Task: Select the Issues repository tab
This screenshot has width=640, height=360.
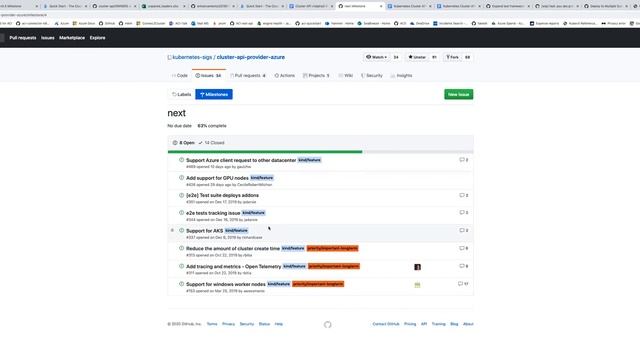Action: tap(208, 76)
